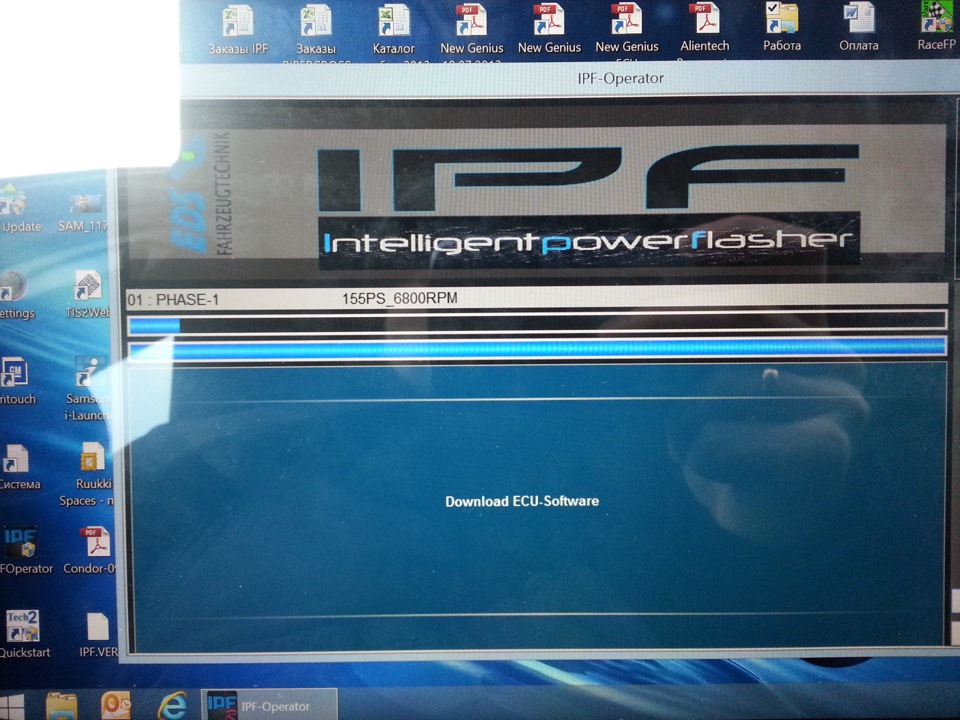Open the Alientech PDF desktop shortcut
Screen dimensions: 960x720
click(x=705, y=28)
